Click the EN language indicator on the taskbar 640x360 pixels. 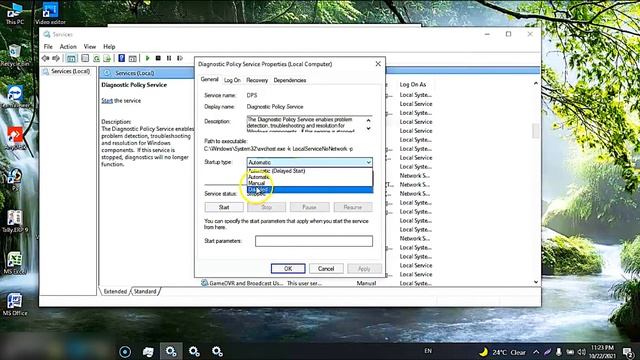pos(428,351)
